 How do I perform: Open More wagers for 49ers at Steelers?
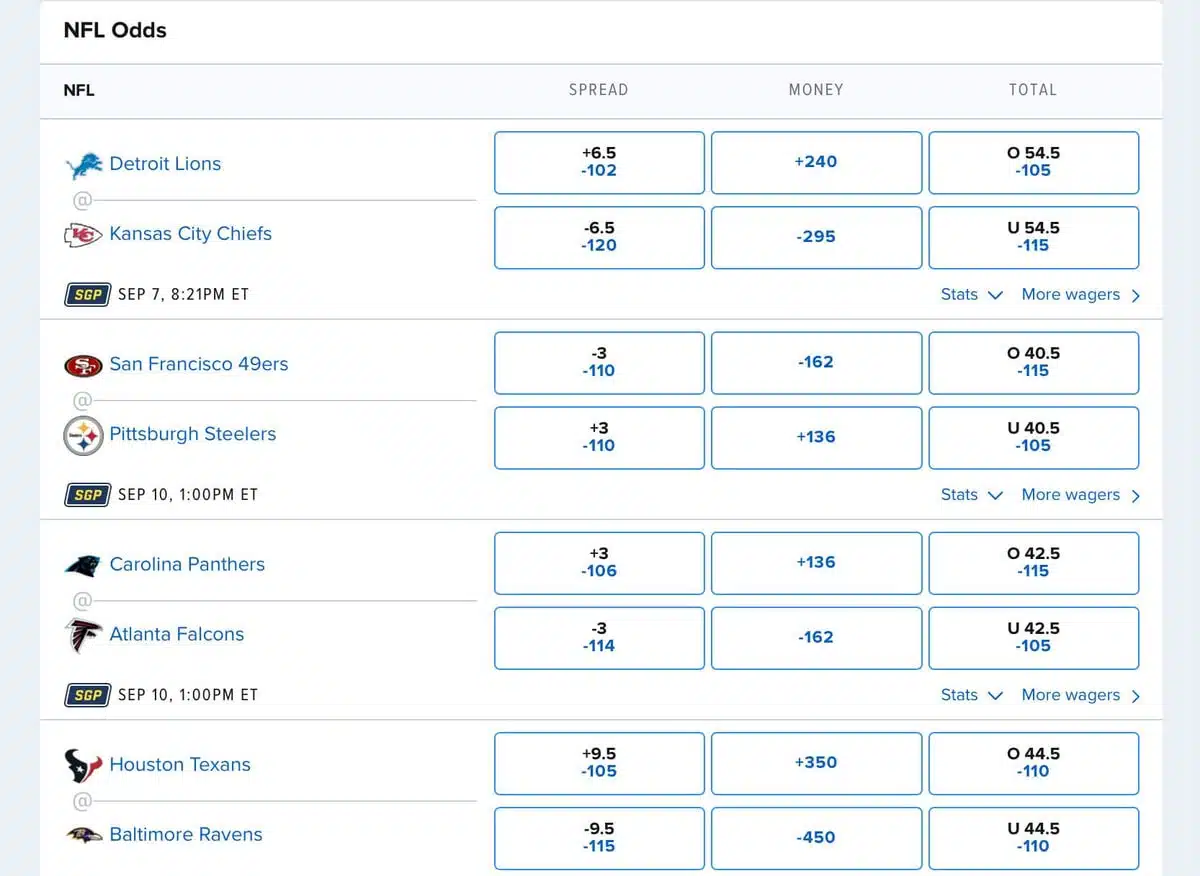(x=1081, y=495)
